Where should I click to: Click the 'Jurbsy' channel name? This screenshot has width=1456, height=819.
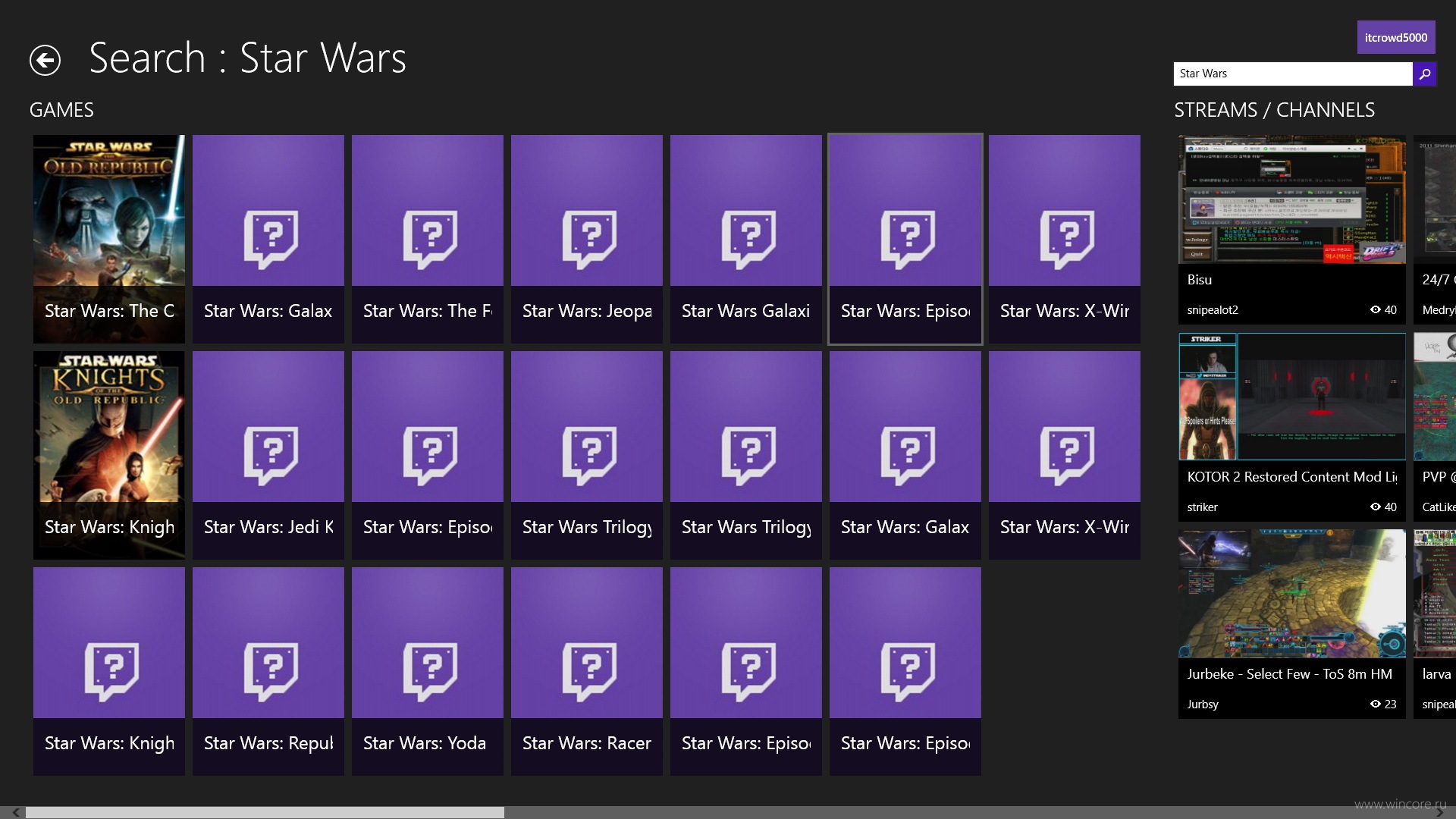tap(1203, 704)
